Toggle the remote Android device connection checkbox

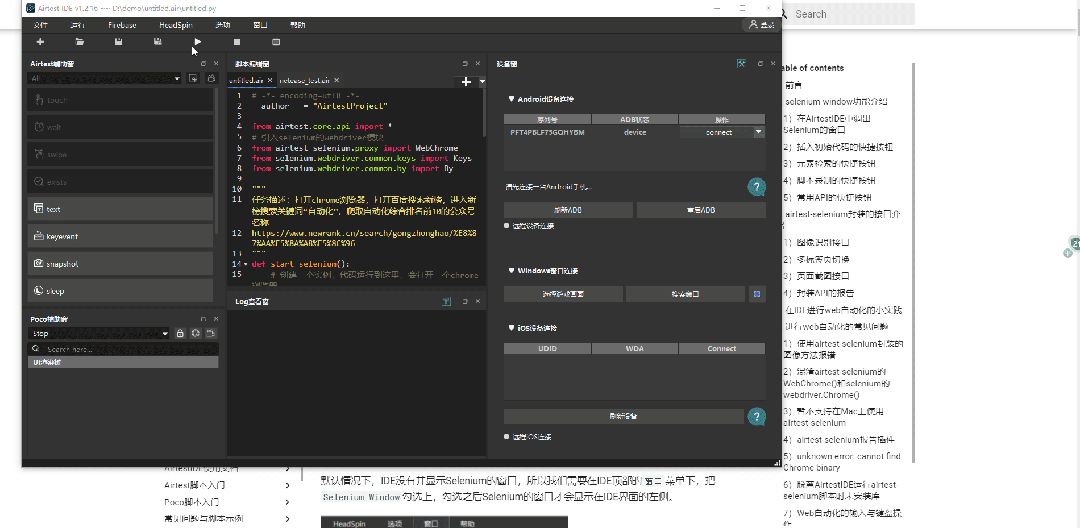tap(507, 226)
